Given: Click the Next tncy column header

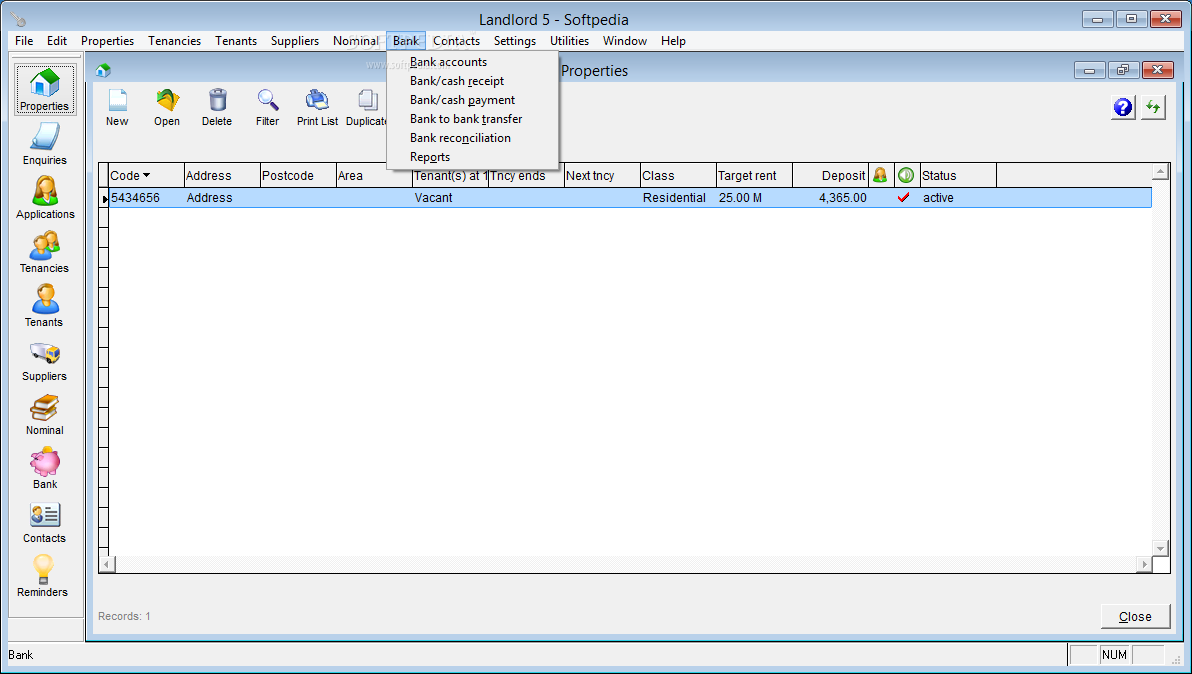Looking at the screenshot, I should 602,176.
